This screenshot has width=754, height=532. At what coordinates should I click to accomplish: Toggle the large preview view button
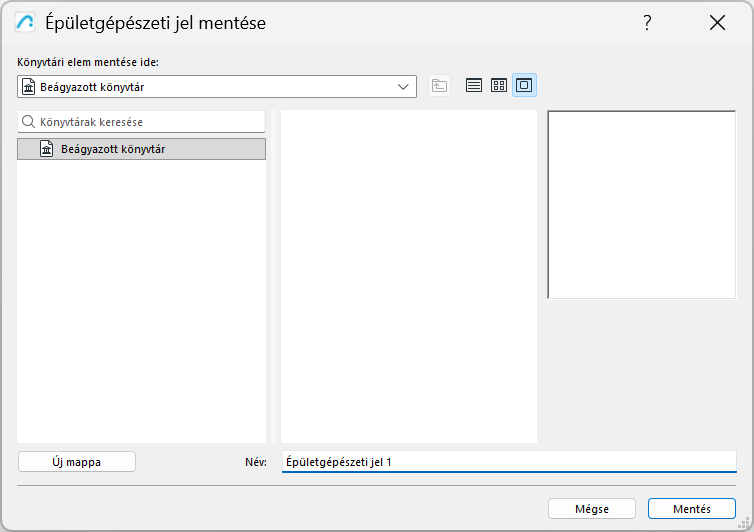click(524, 86)
